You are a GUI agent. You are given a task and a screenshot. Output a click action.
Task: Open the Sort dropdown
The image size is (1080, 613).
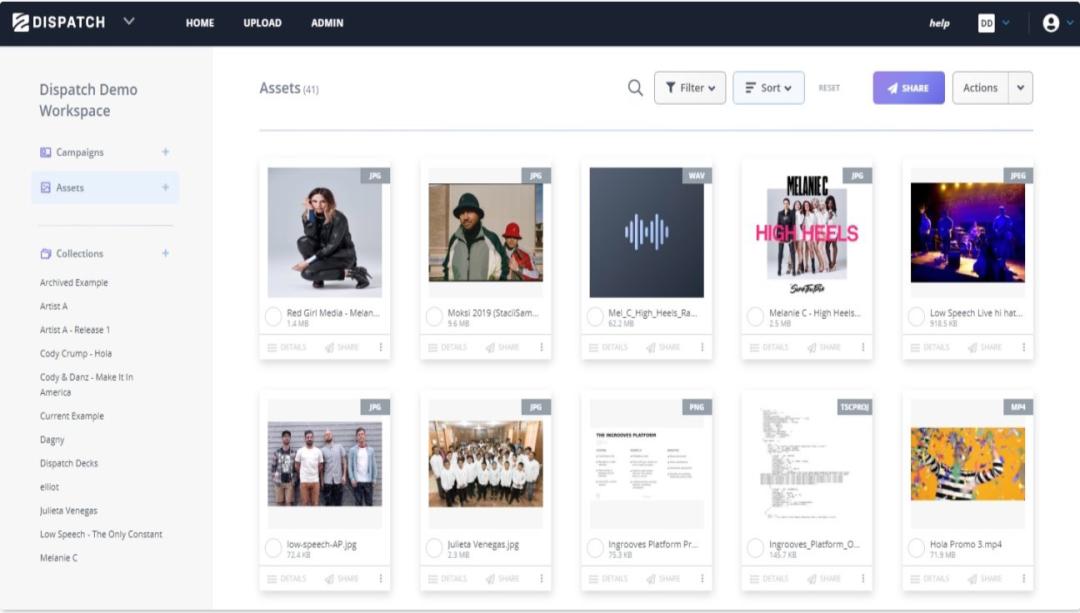tap(768, 88)
